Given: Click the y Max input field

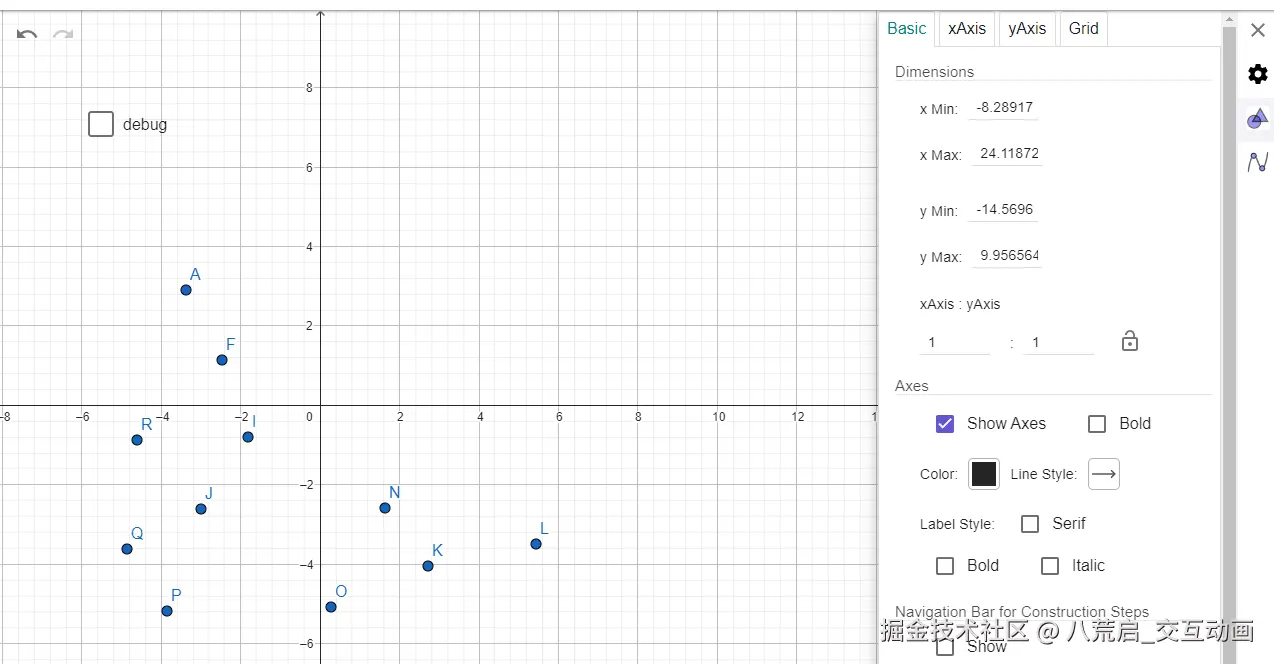Looking at the screenshot, I should coord(1006,256).
